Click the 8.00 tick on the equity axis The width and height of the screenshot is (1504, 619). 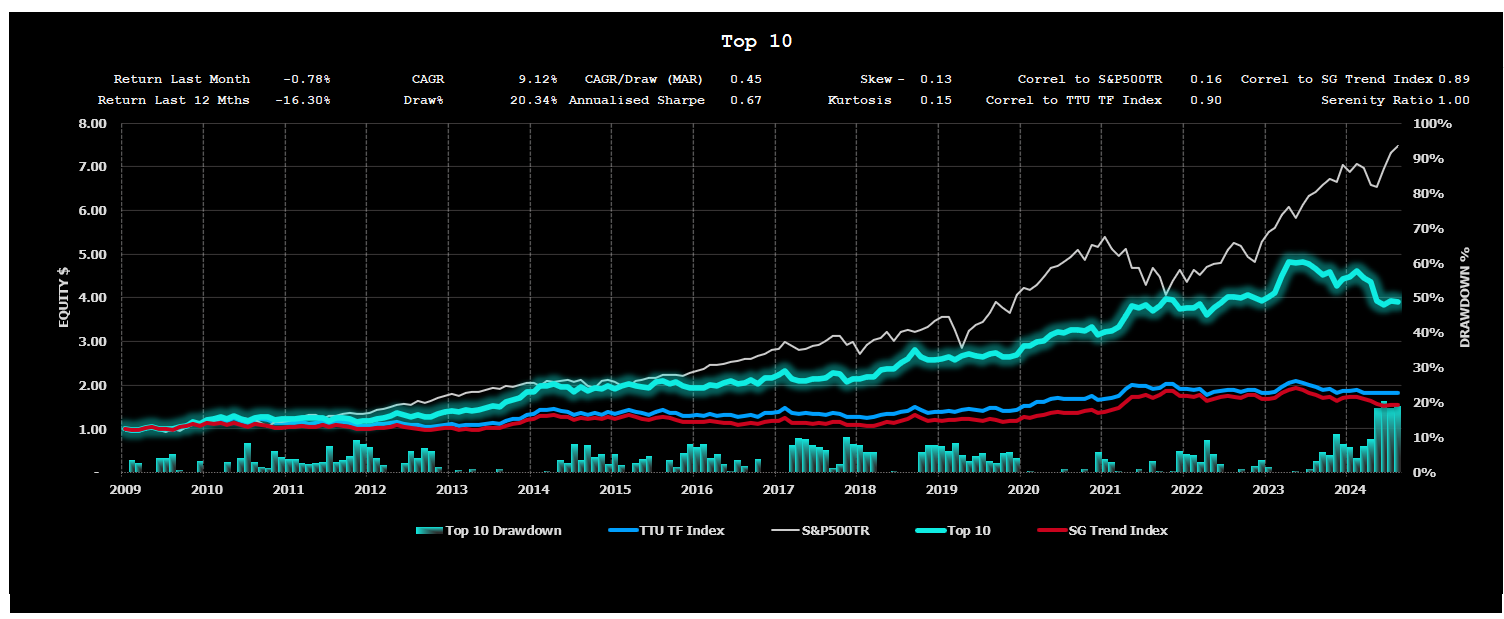(92, 124)
